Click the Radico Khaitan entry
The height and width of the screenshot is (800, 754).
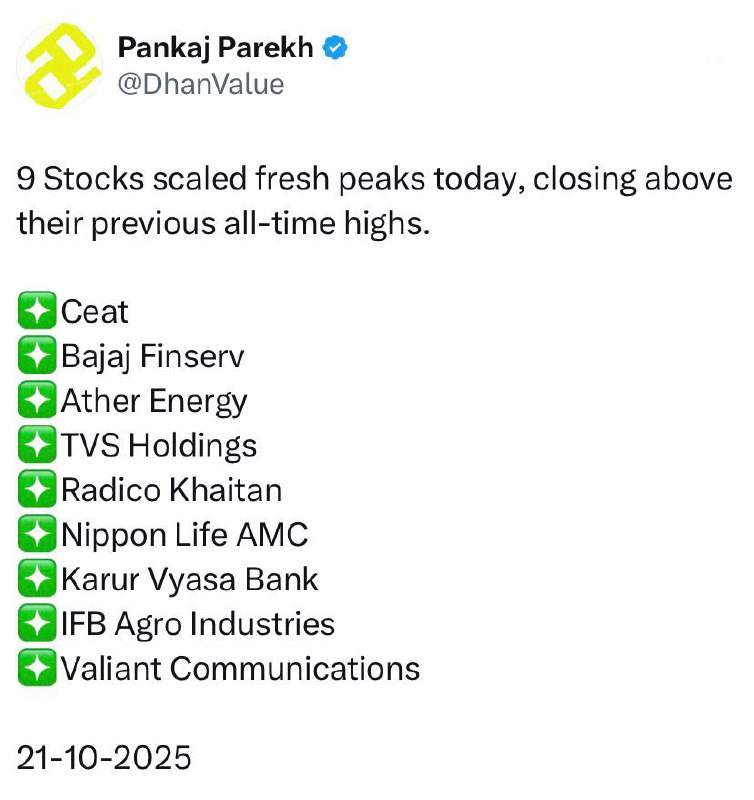click(171, 490)
